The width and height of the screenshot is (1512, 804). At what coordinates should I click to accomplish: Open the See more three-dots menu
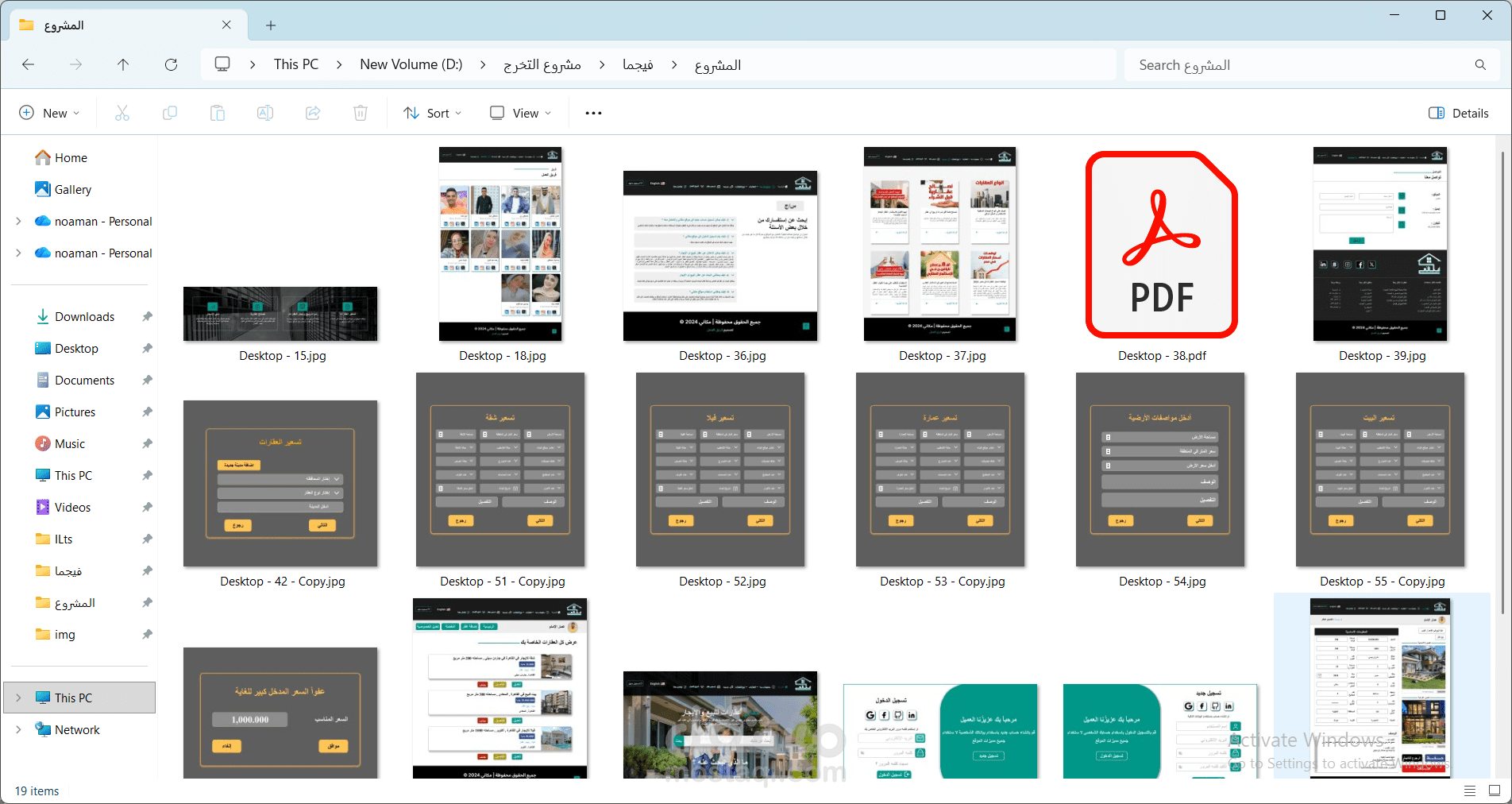[593, 113]
